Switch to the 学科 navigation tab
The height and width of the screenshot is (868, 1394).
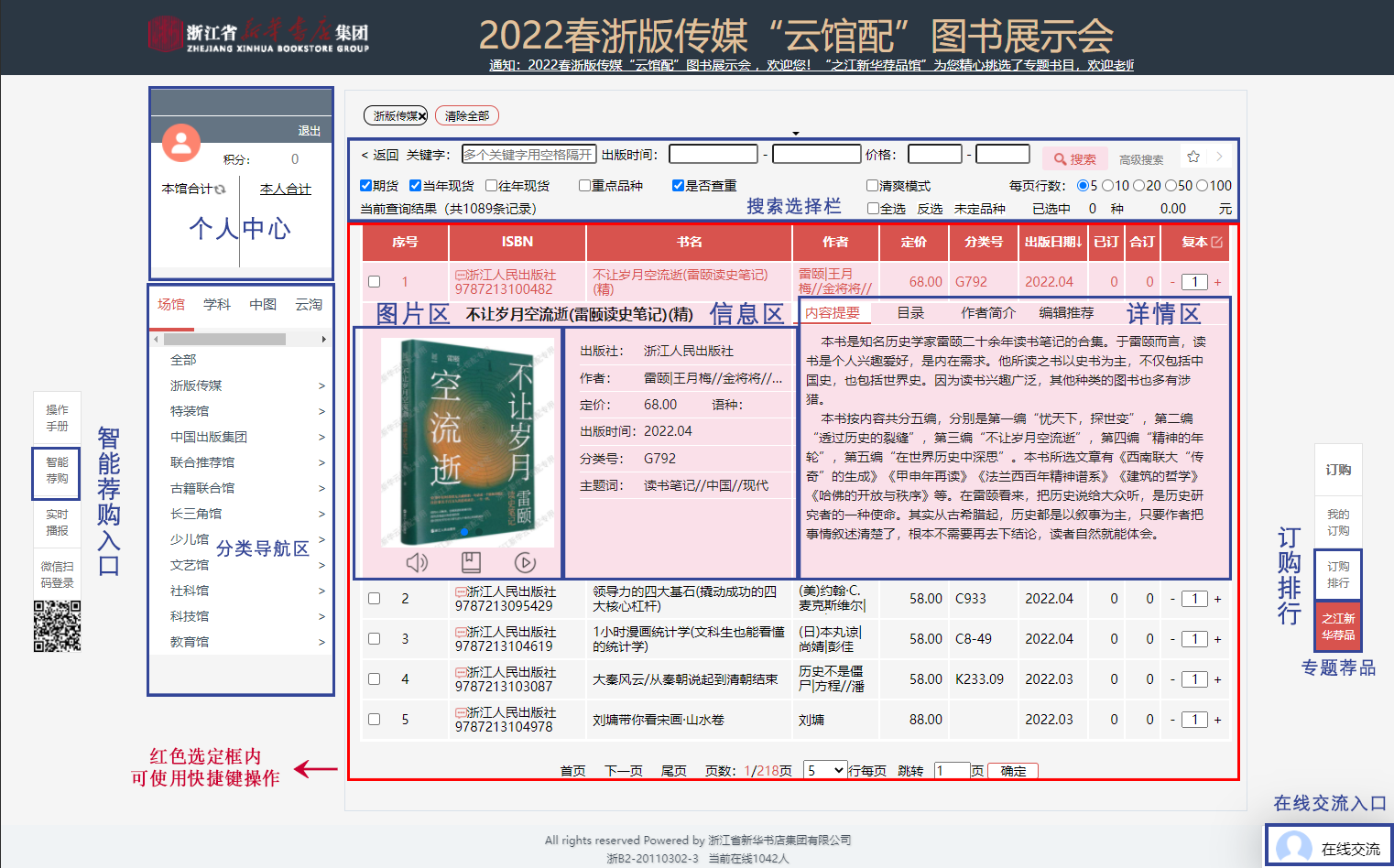coord(217,304)
